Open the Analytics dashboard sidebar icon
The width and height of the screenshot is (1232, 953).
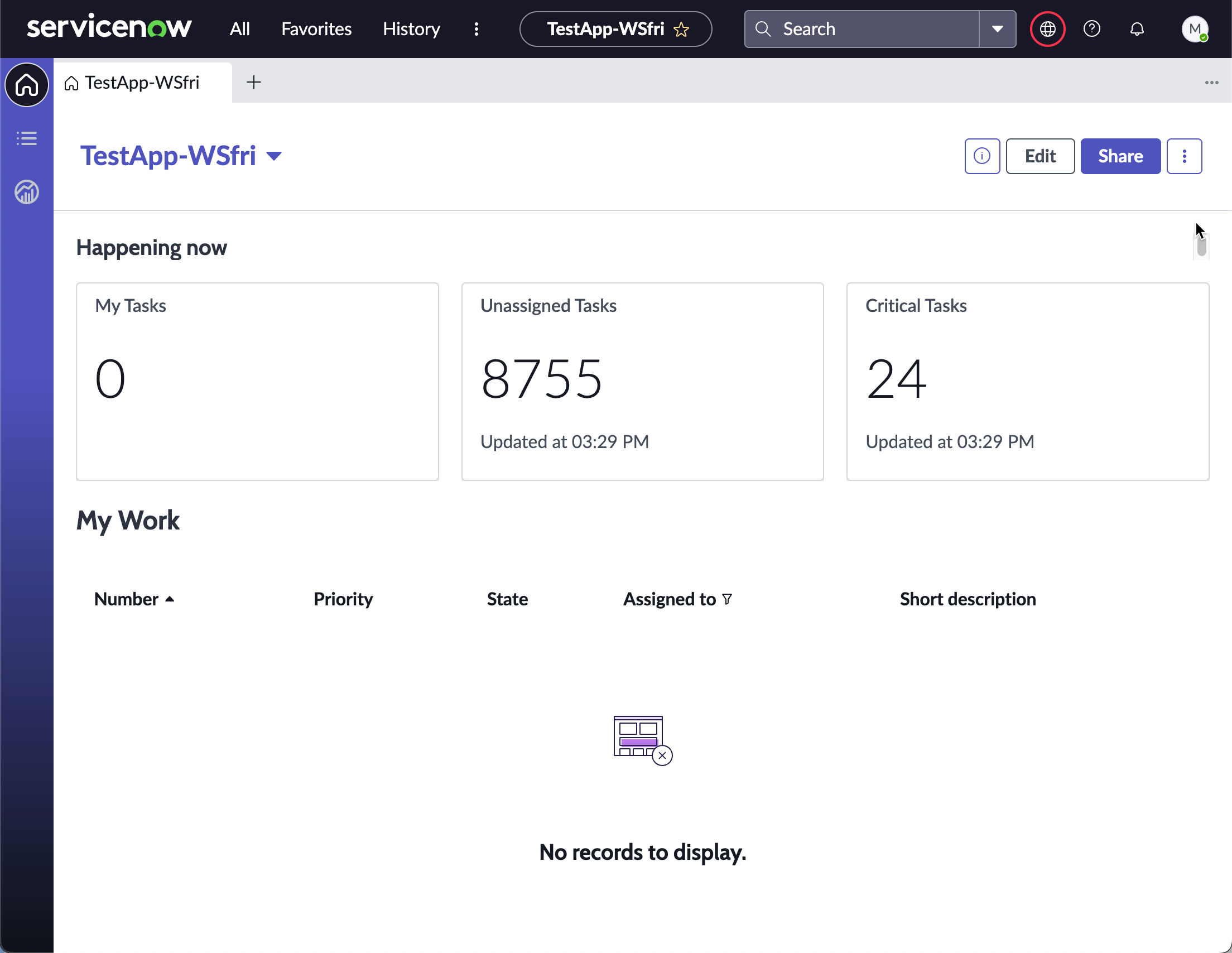[x=27, y=192]
